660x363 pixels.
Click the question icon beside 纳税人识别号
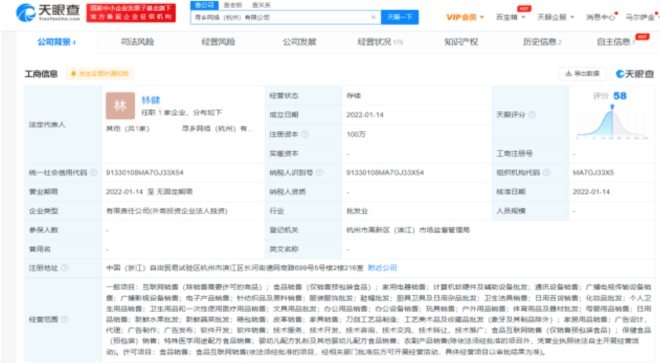point(319,173)
